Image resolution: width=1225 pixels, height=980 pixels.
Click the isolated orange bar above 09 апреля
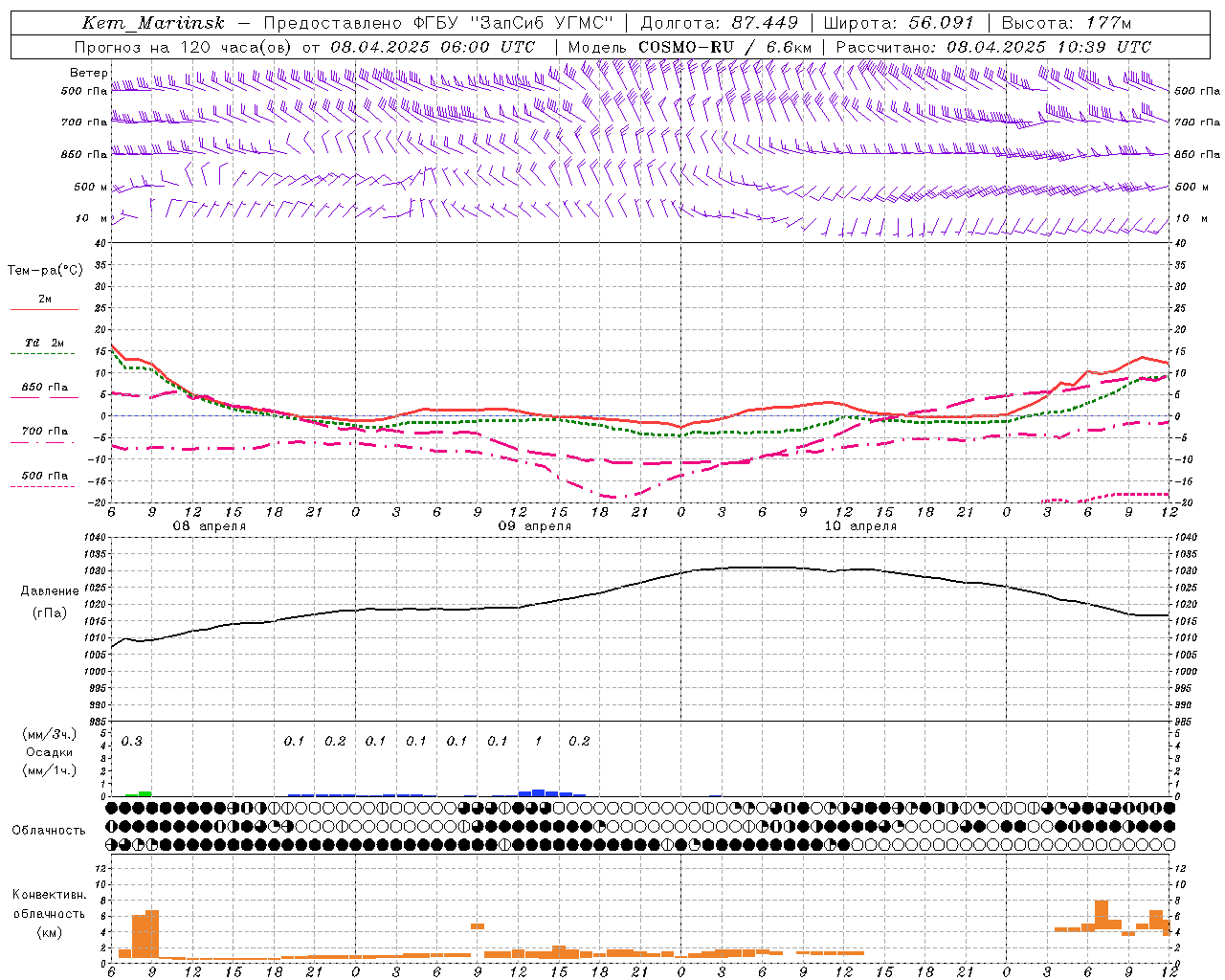(478, 926)
